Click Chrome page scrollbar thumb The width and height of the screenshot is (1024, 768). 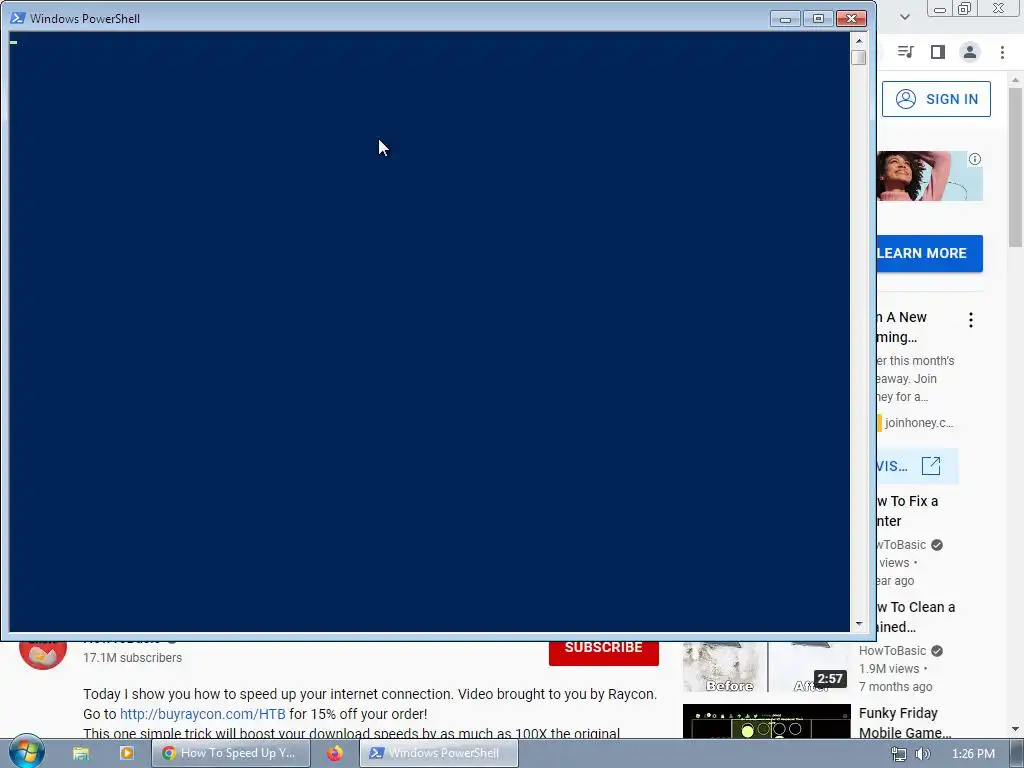1015,167
